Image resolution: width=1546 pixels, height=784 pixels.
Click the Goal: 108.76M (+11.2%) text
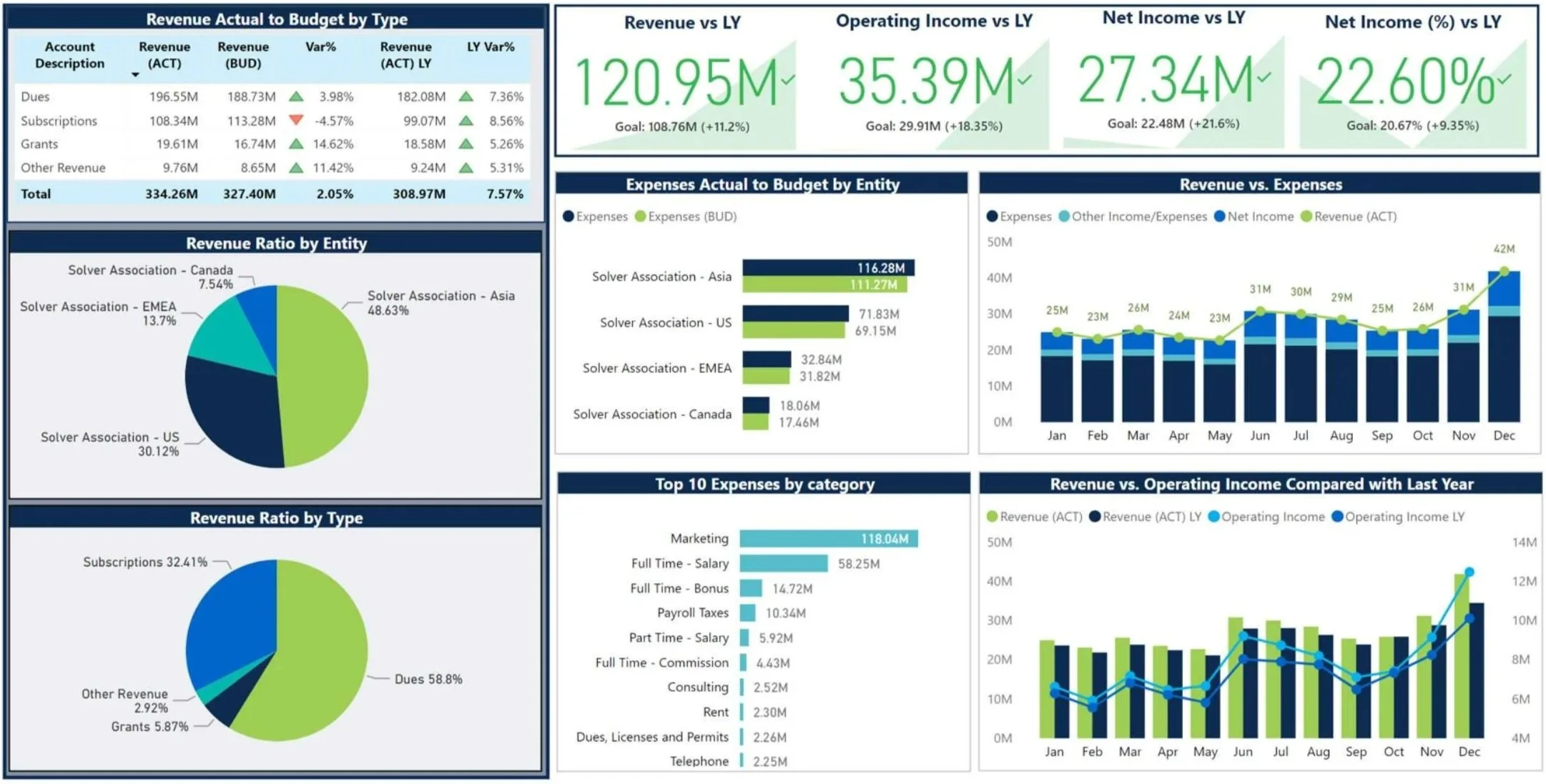682,126
